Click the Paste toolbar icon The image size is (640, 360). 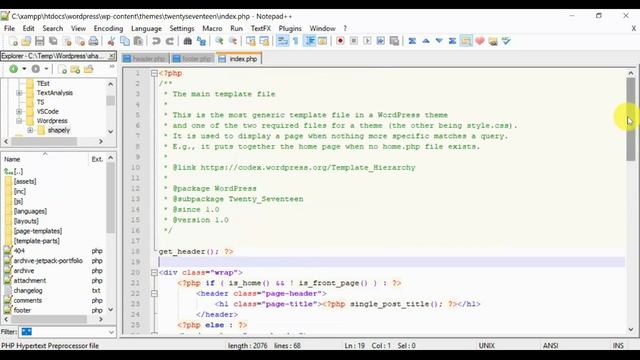[x=138, y=41]
